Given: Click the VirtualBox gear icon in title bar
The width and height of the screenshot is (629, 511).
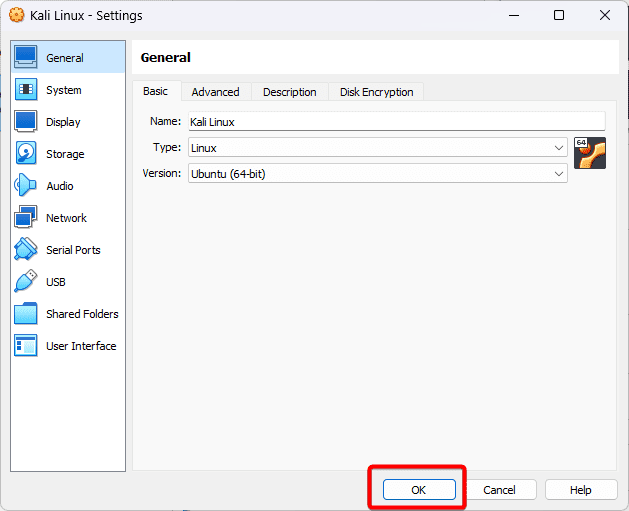Looking at the screenshot, I should tap(16, 15).
